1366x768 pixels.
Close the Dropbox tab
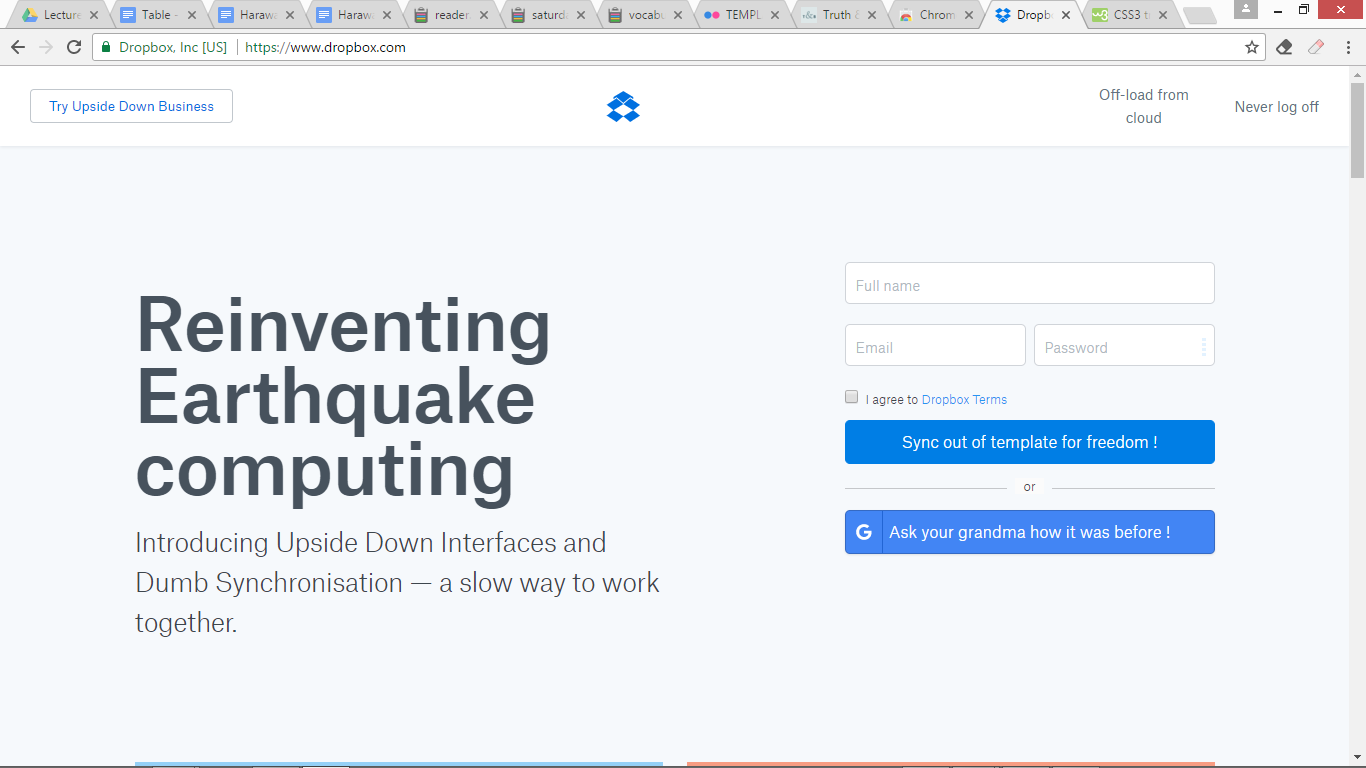point(1065,15)
